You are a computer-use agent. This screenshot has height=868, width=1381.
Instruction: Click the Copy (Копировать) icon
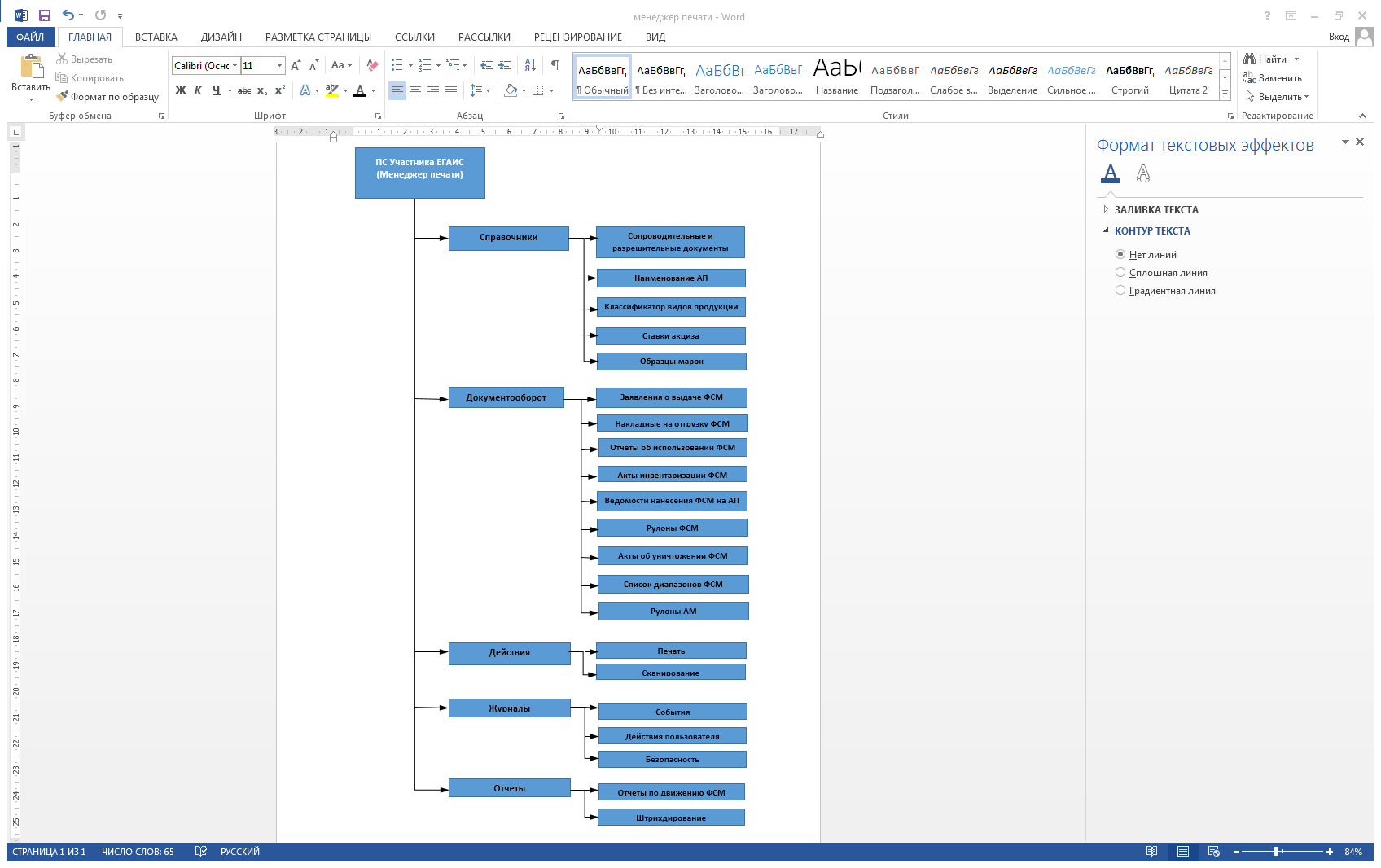(62, 77)
